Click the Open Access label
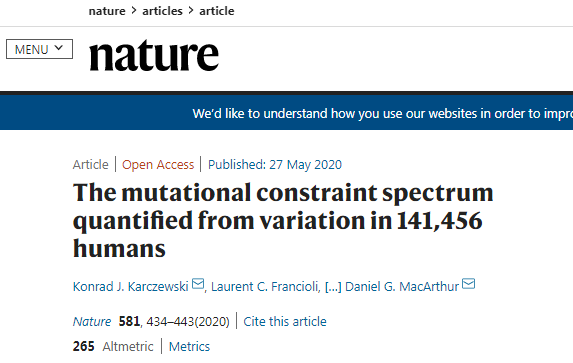The image size is (573, 363). (158, 165)
